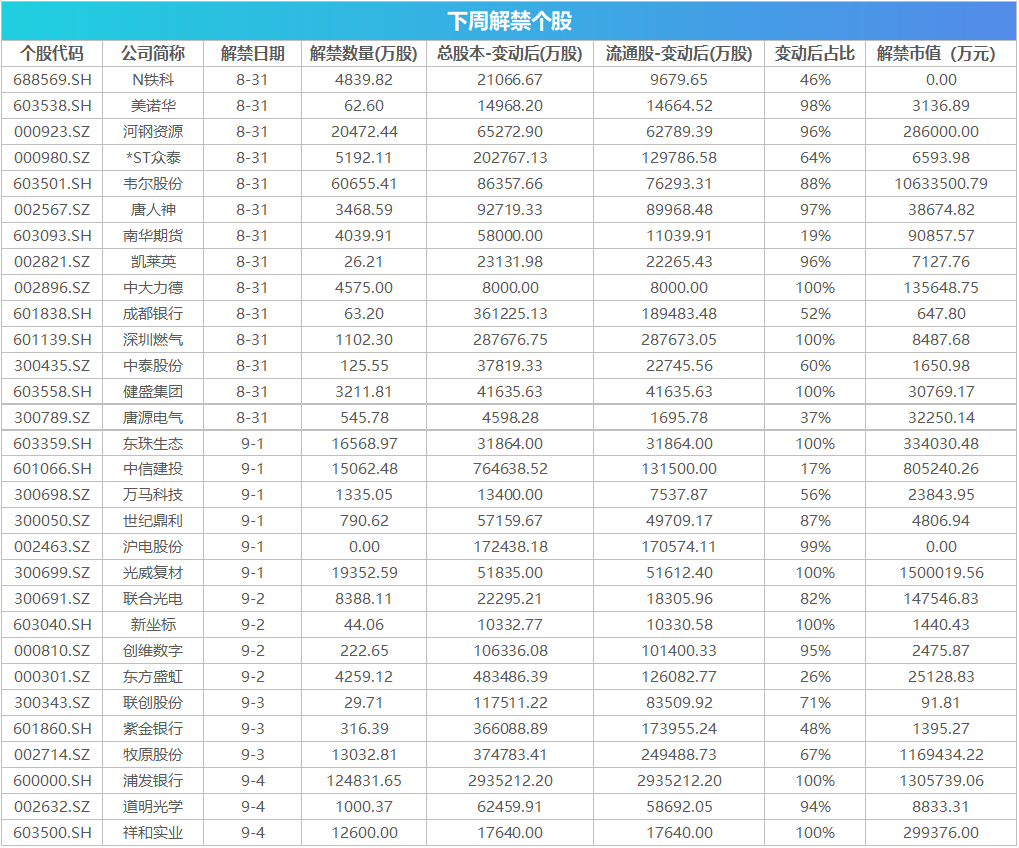Click company name 凯莱英
This screenshot has width=1019, height=848.
153,262
